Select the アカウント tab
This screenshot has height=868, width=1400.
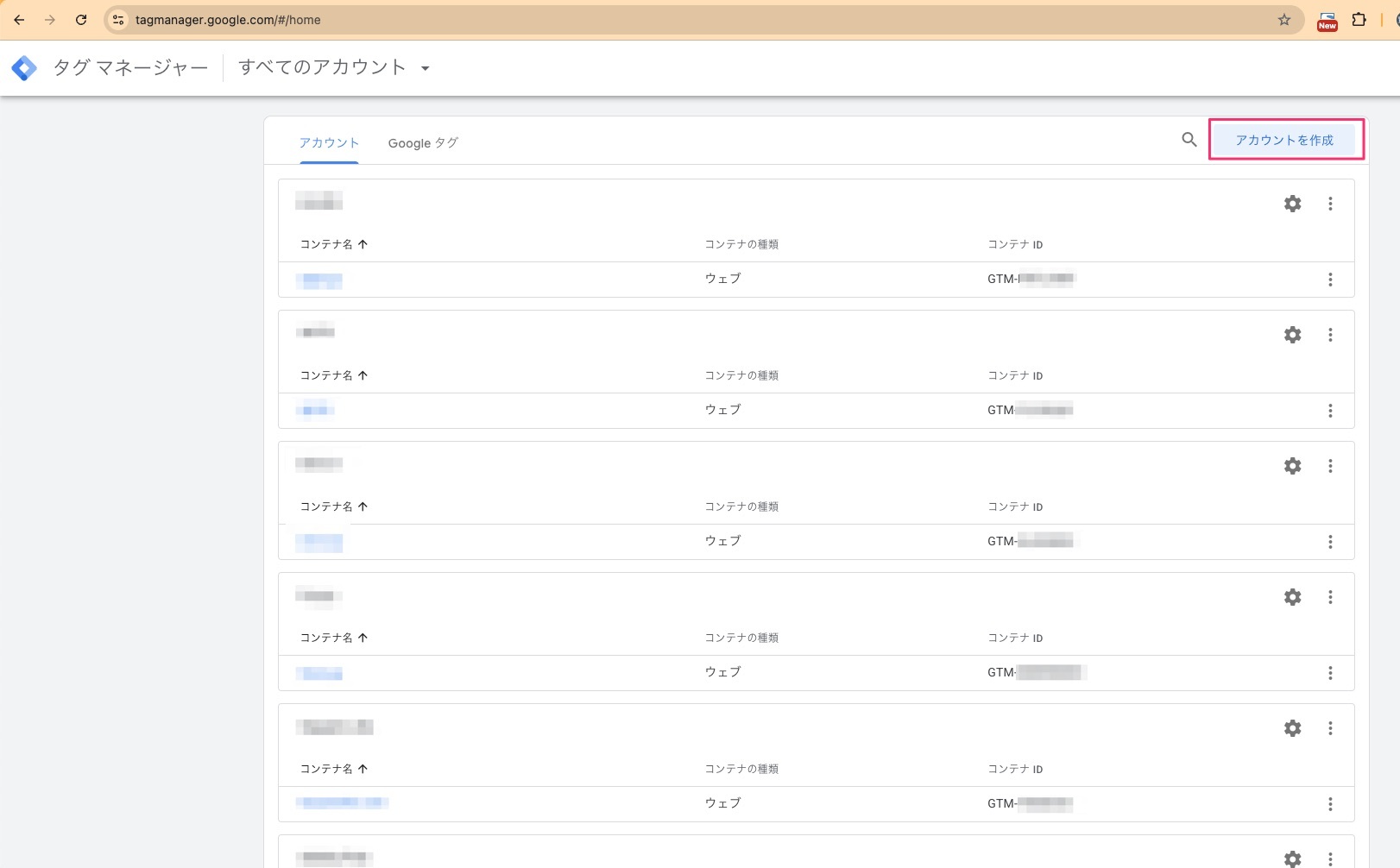click(x=329, y=142)
